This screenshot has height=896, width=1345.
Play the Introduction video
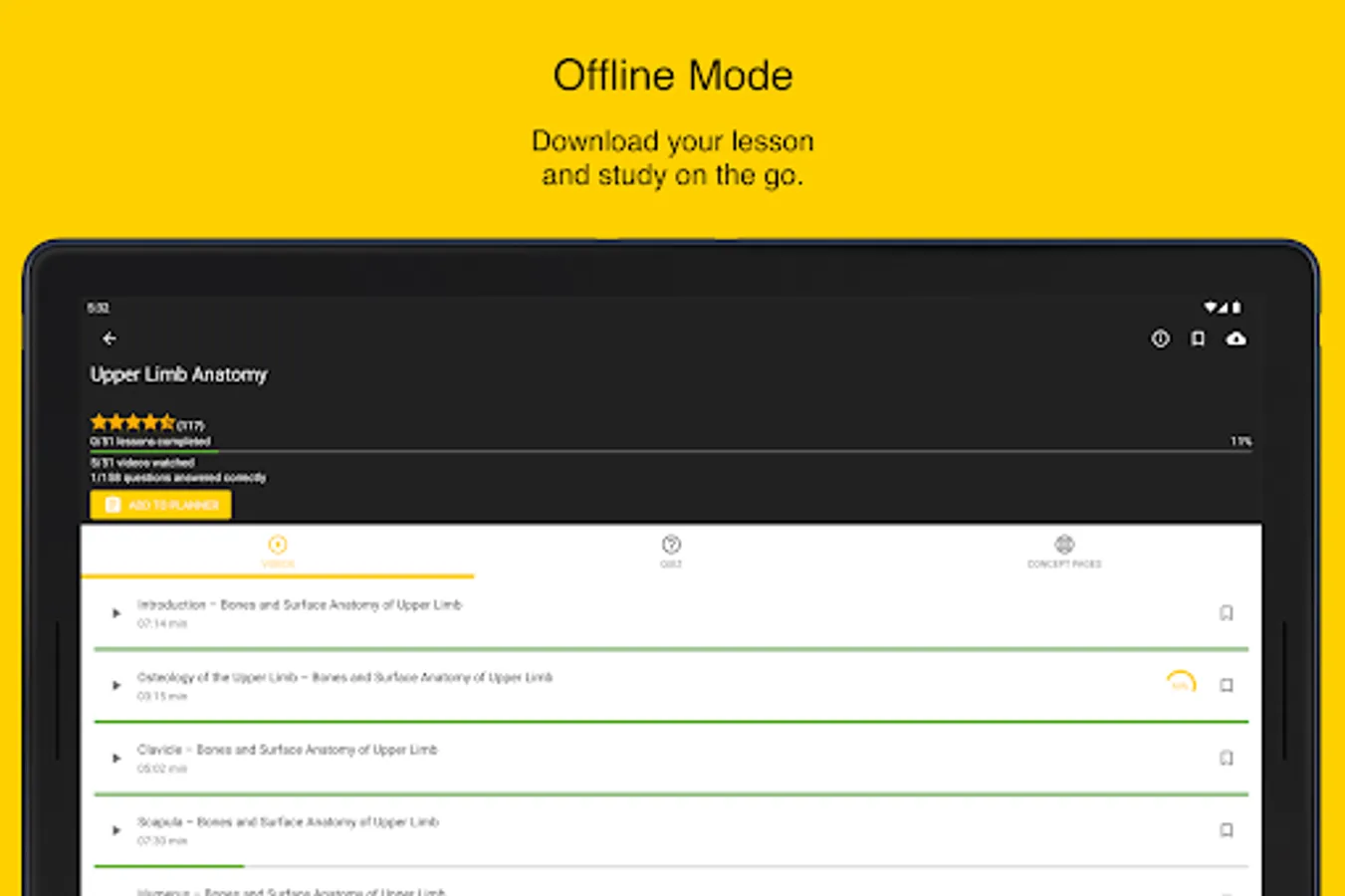[115, 612]
